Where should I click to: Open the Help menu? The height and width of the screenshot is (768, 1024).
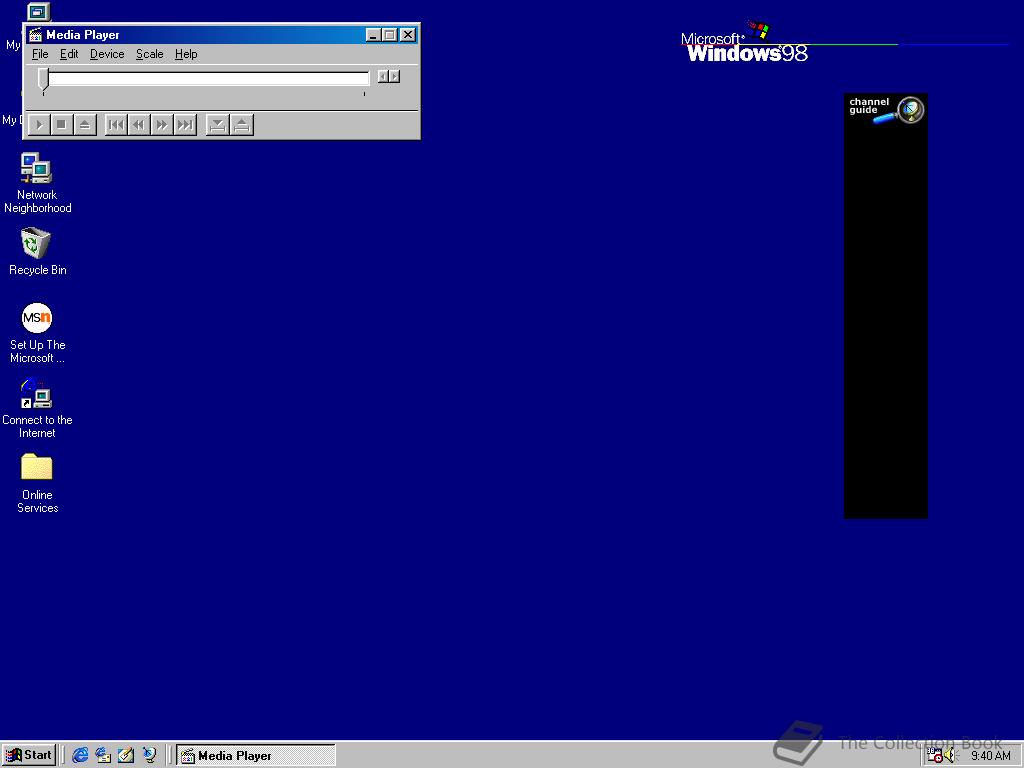pyautogui.click(x=186, y=54)
